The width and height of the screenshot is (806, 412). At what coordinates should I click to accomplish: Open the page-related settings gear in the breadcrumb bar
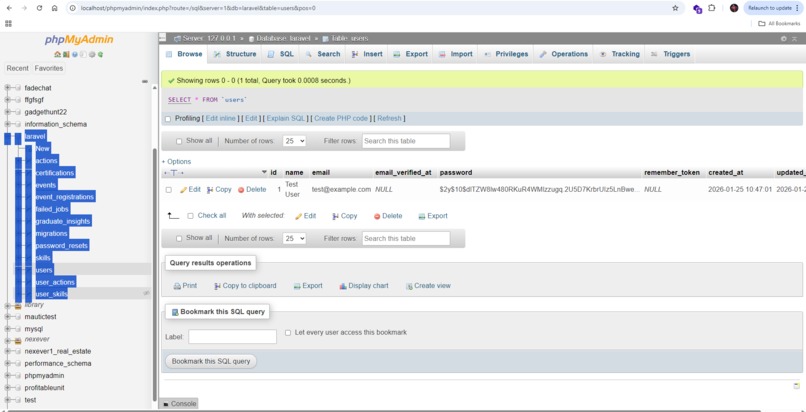point(784,39)
